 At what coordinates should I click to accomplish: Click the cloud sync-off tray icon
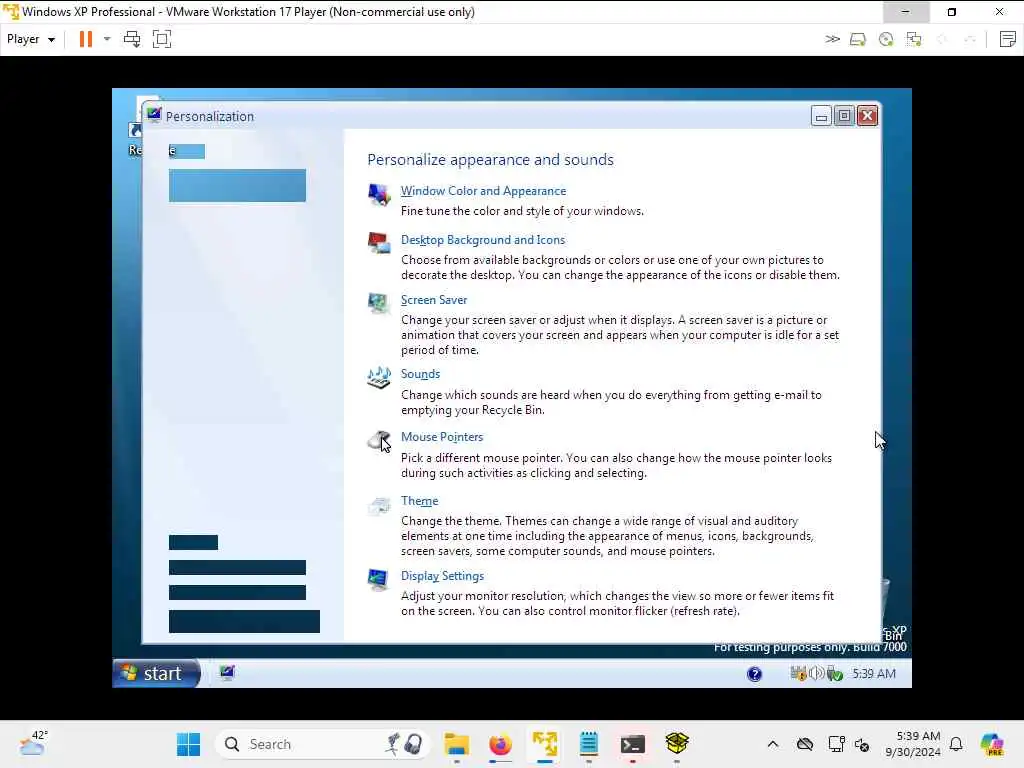click(x=805, y=744)
